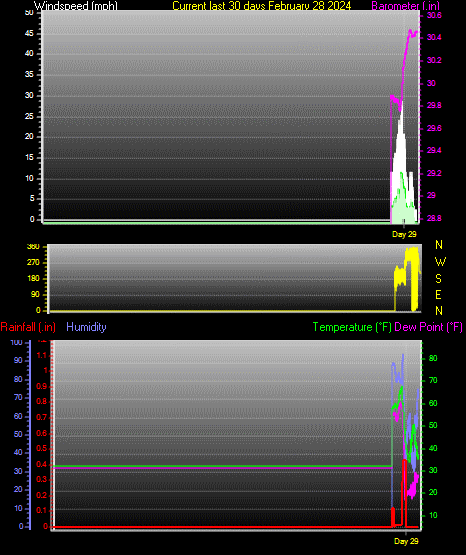Click the red rainfall spike near Day 29

pyautogui.click(x=404, y=492)
